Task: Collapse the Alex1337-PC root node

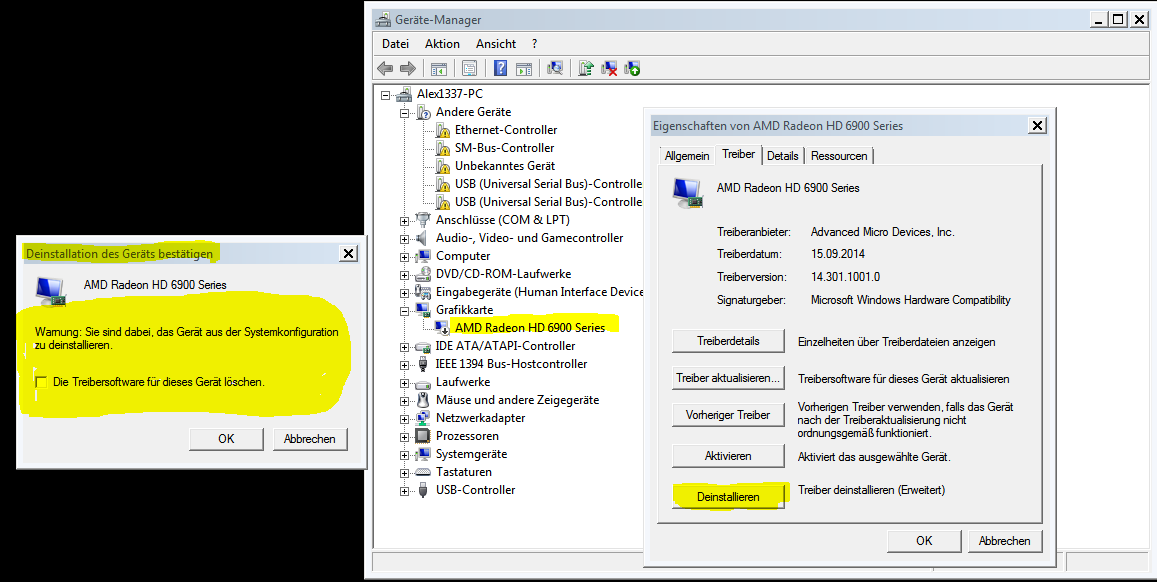Action: coord(385,94)
